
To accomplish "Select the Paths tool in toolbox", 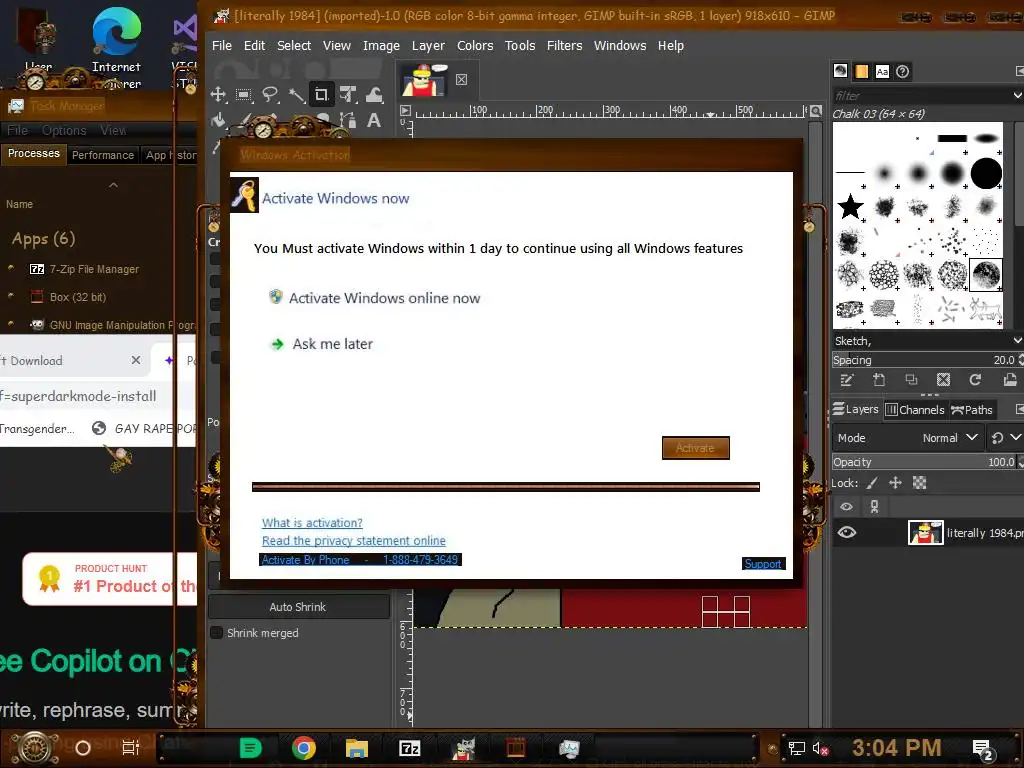I will tap(348, 120).
